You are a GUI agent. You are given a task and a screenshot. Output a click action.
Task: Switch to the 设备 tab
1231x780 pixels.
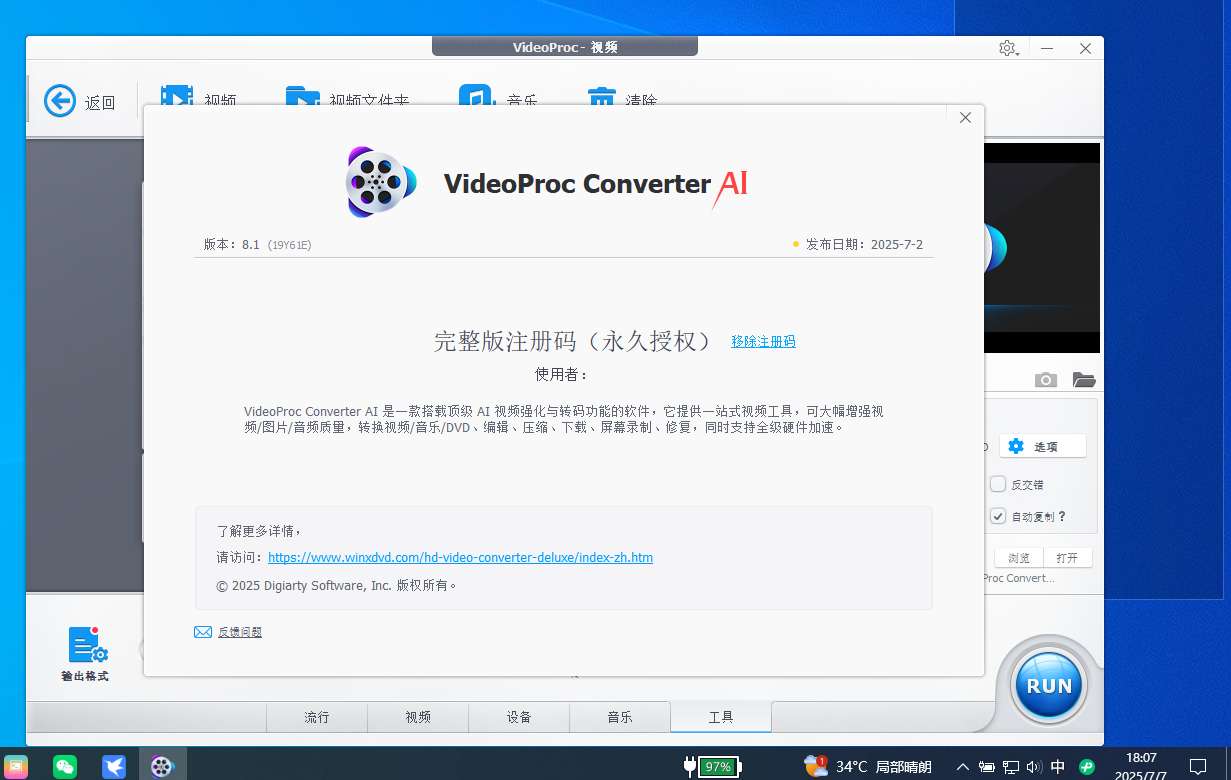point(519,717)
